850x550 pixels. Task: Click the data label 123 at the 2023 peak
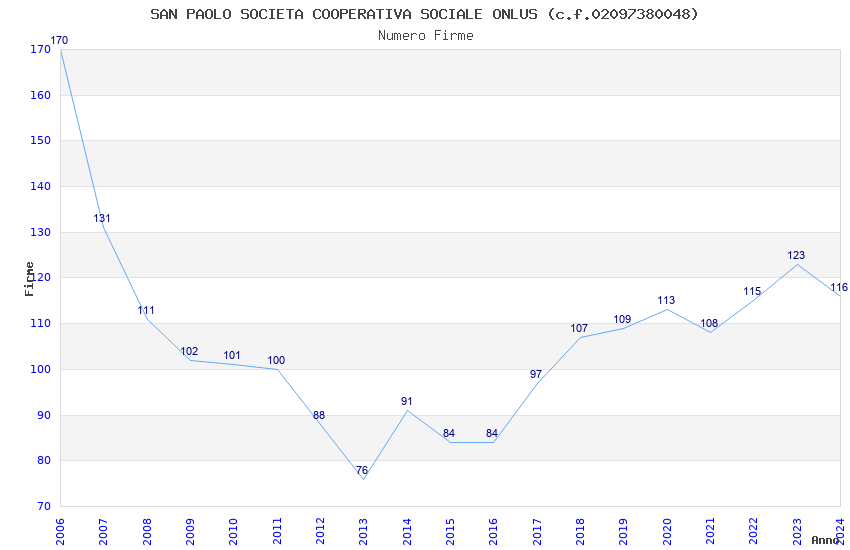796,255
